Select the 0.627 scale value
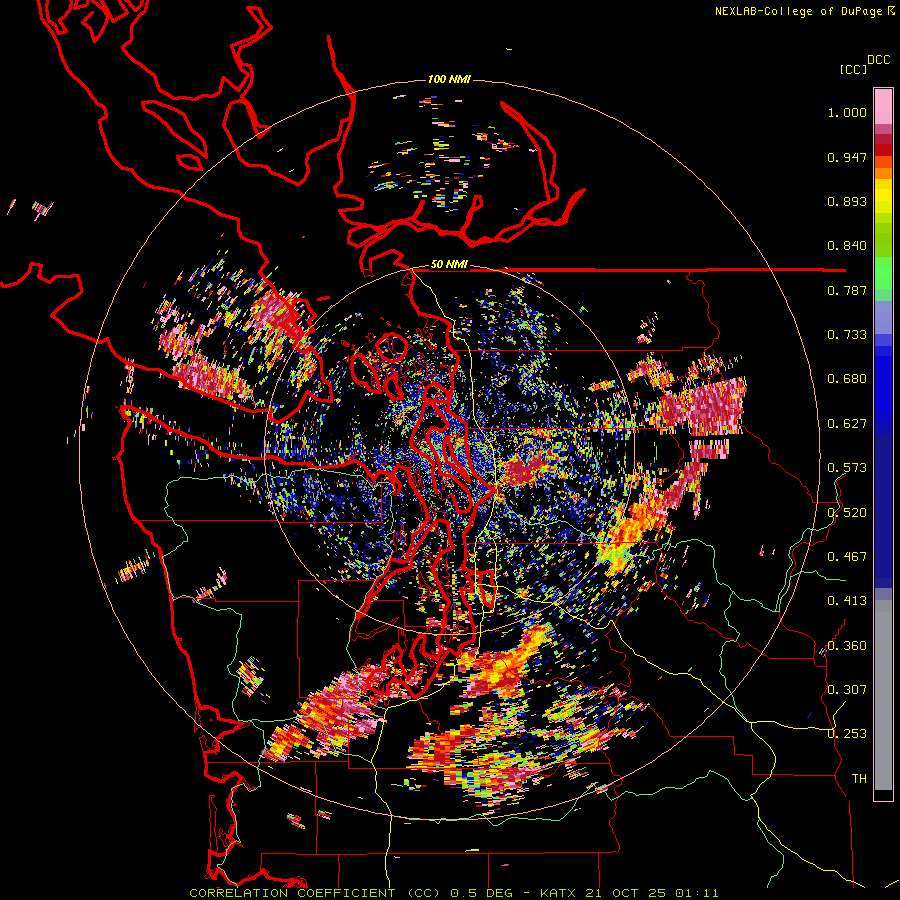 847,424
